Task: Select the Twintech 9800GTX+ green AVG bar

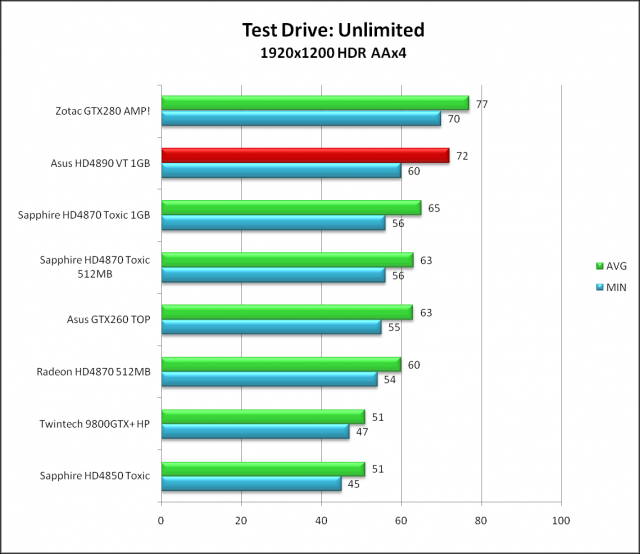Action: pyautogui.click(x=263, y=416)
